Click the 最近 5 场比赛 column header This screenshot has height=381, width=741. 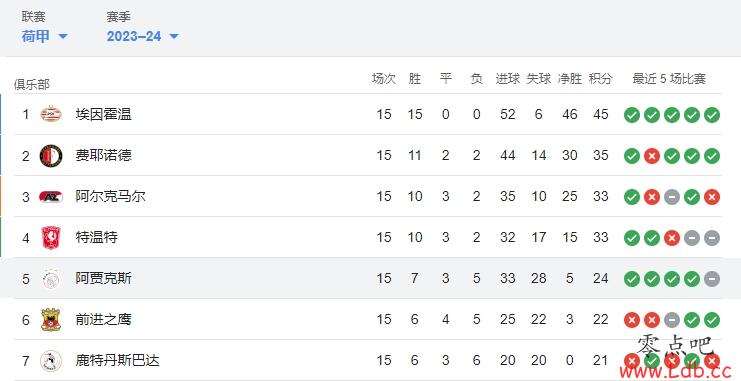click(669, 78)
